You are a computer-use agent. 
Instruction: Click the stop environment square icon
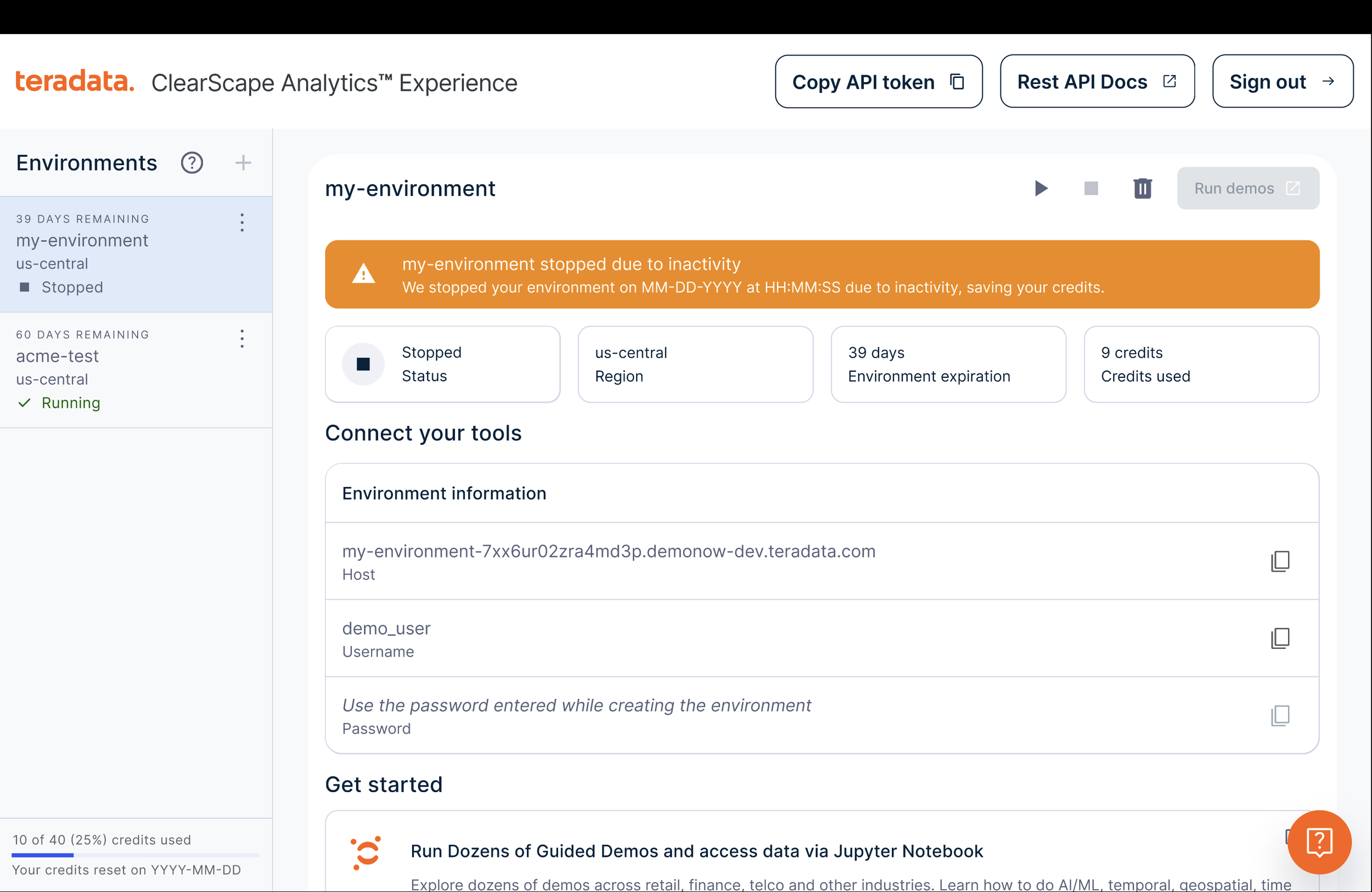pos(1091,188)
